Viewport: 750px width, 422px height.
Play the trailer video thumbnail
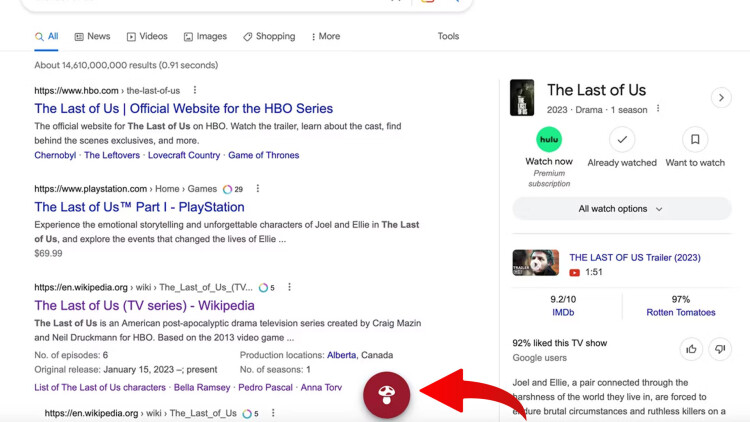point(536,263)
